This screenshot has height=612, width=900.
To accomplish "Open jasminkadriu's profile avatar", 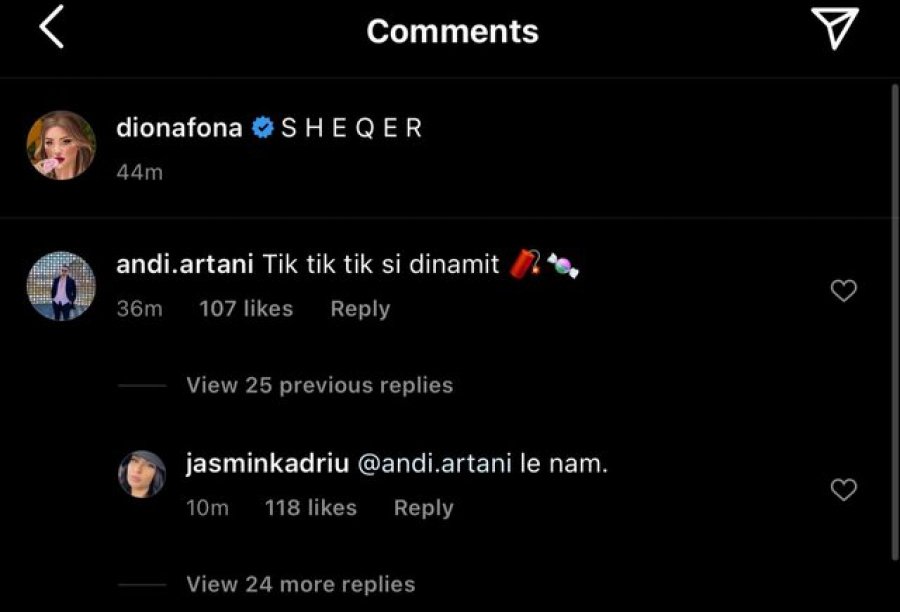I will (x=142, y=474).
